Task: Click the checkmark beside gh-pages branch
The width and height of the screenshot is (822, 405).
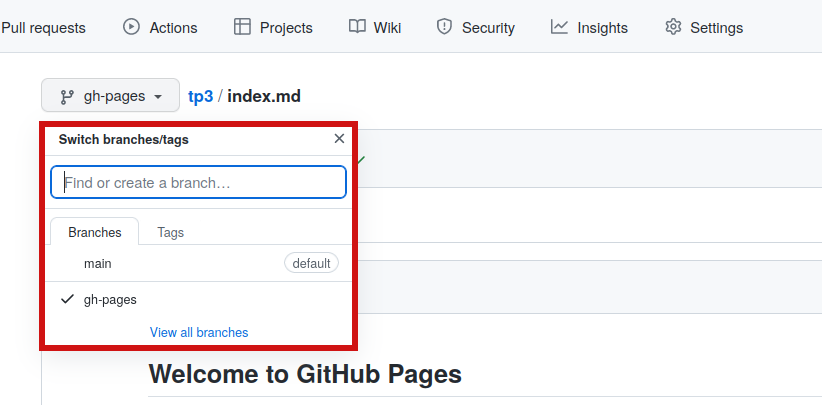Action: (67, 299)
